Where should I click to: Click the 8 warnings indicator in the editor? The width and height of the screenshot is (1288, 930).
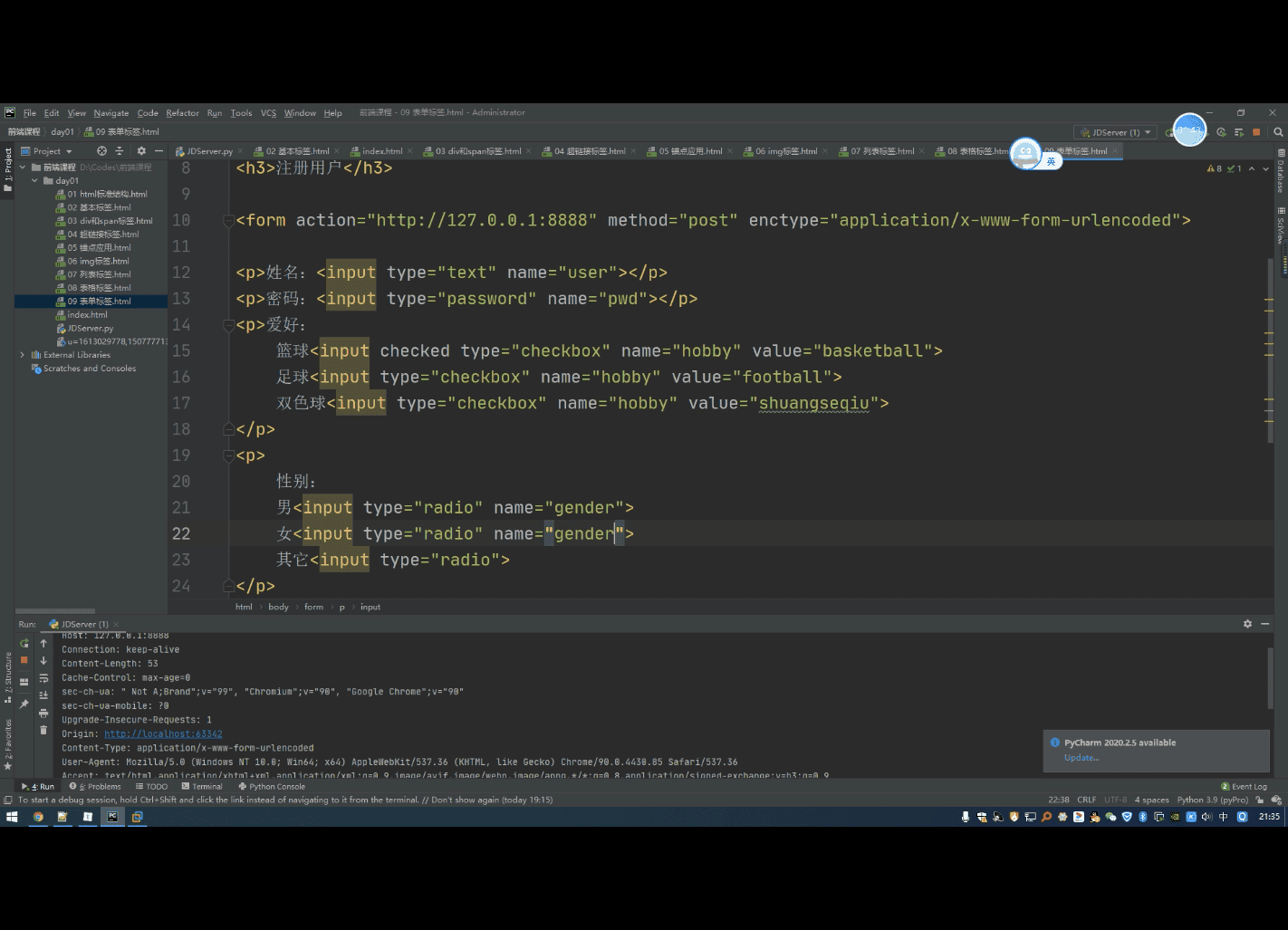1215,168
